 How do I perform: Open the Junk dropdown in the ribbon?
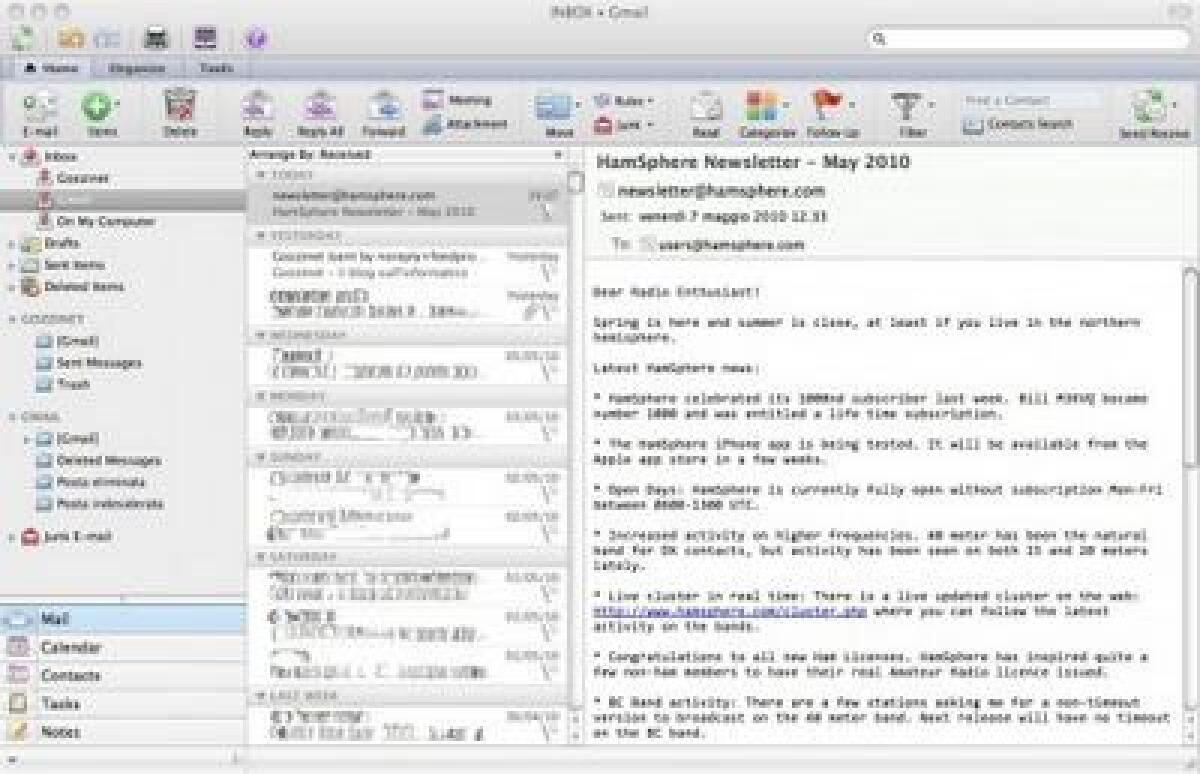click(x=624, y=124)
